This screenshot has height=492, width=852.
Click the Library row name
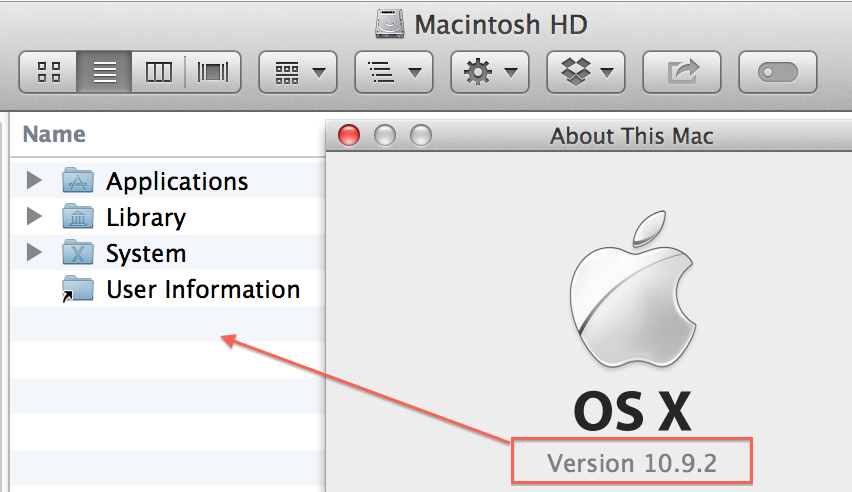(146, 217)
